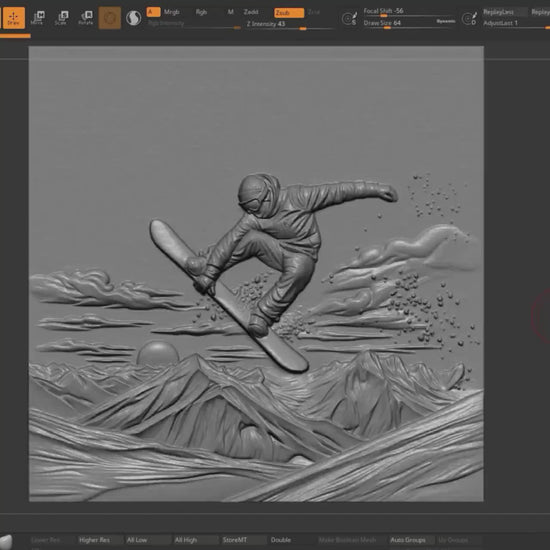550x550 pixels.
Task: Toggle the A material channel button
Action: click(153, 12)
